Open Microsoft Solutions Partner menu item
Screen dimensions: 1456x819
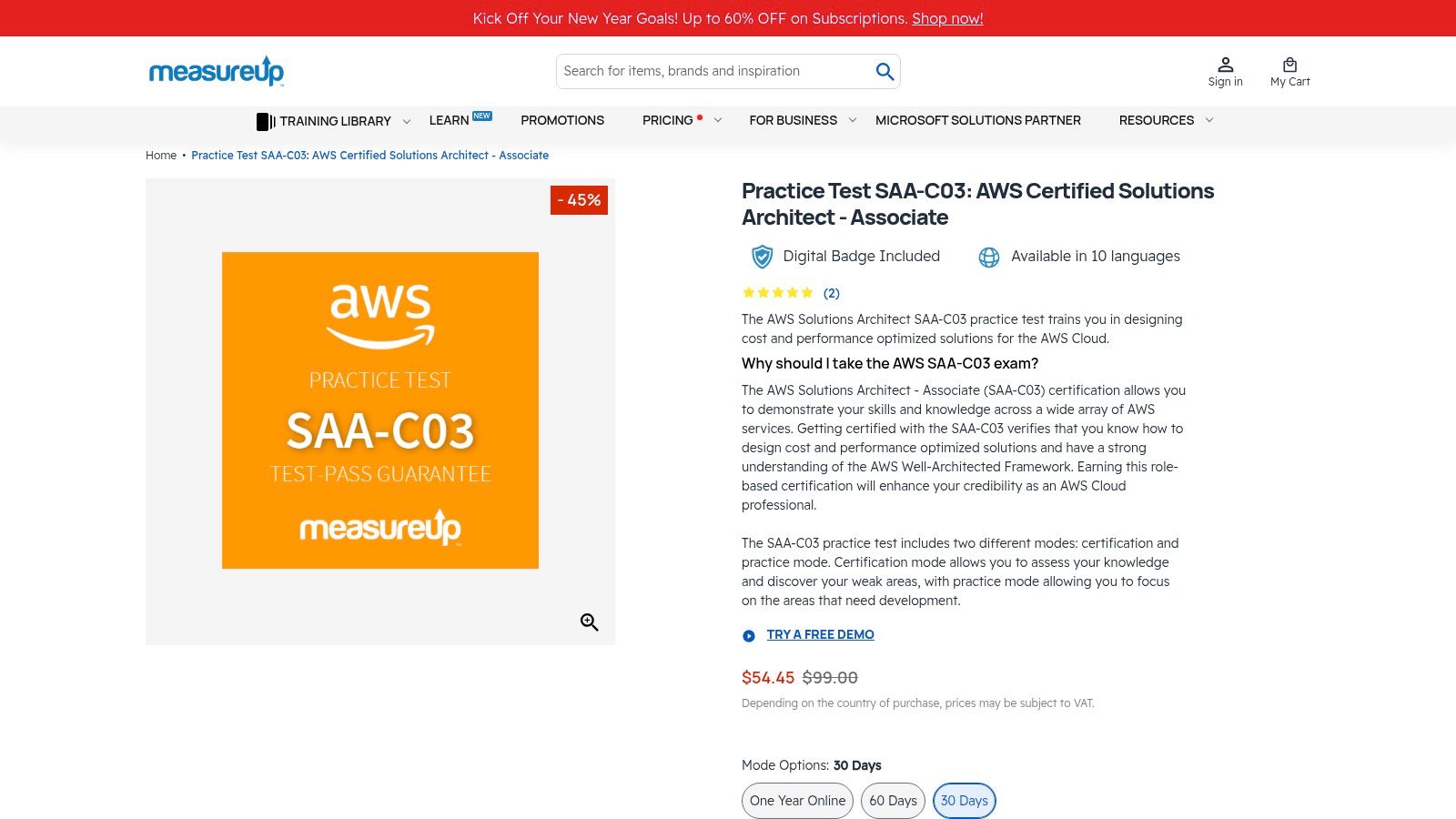977,120
